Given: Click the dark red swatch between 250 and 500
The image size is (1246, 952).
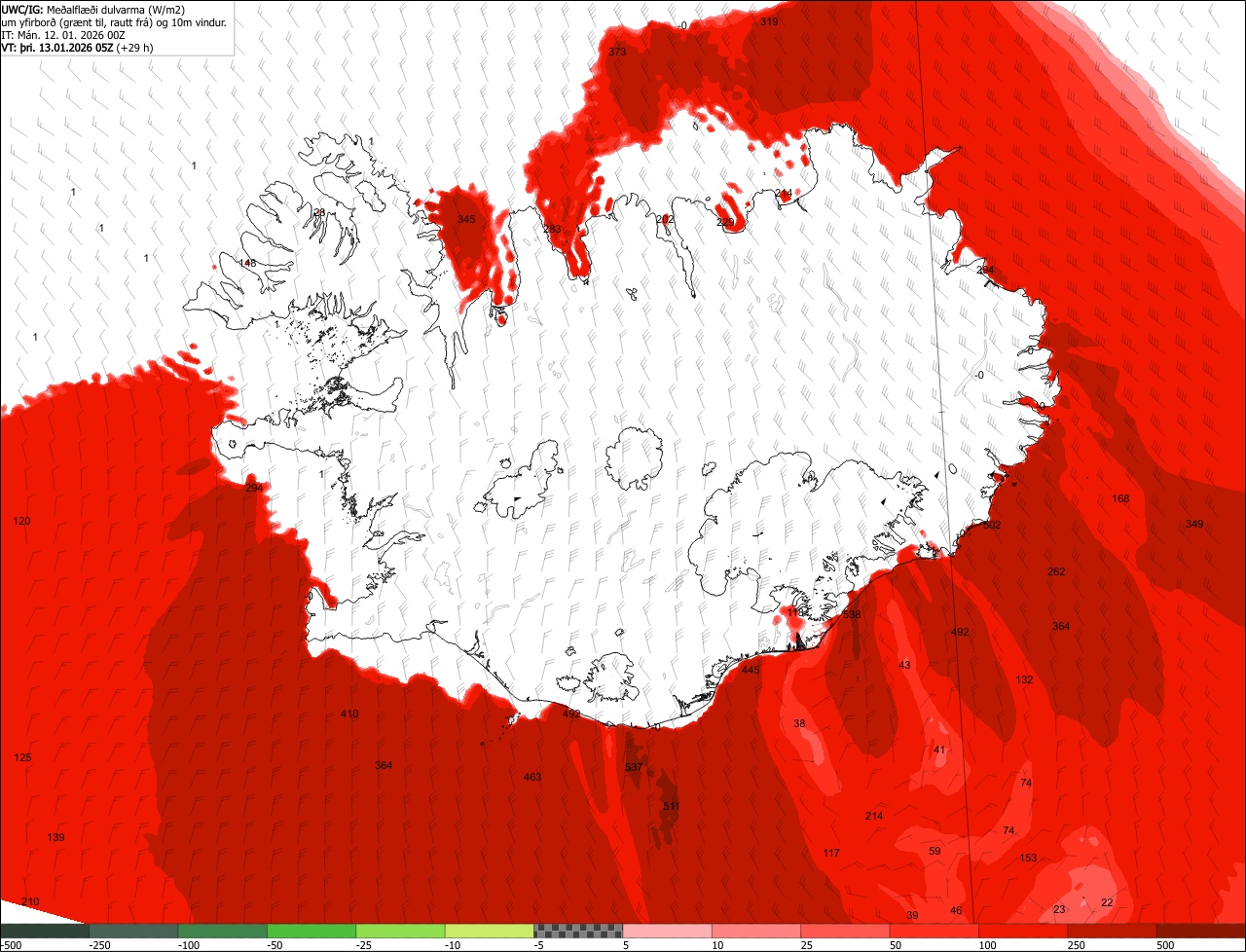Looking at the screenshot, I should coord(1112,931).
